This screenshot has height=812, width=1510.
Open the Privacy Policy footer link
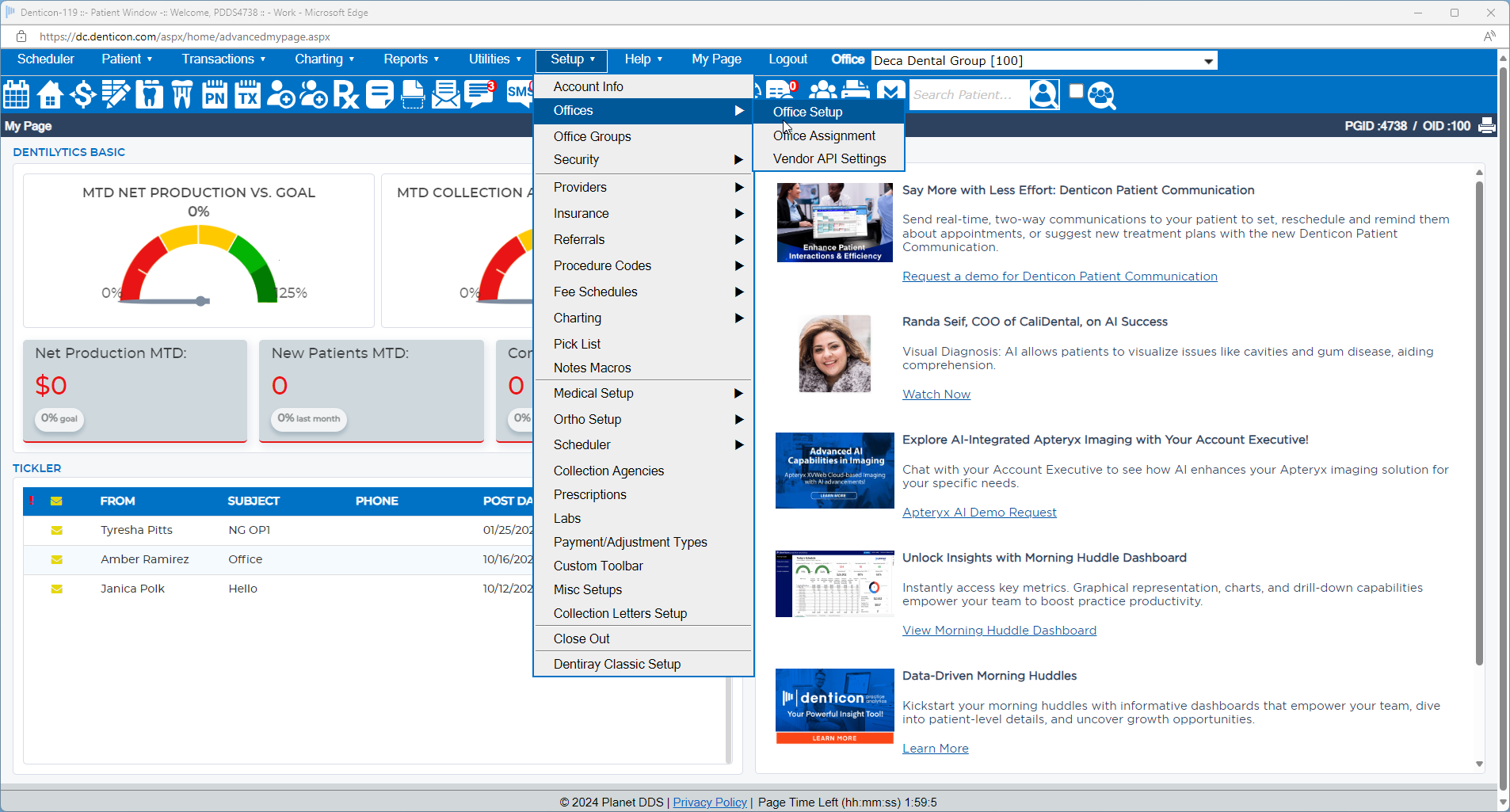[x=710, y=802]
